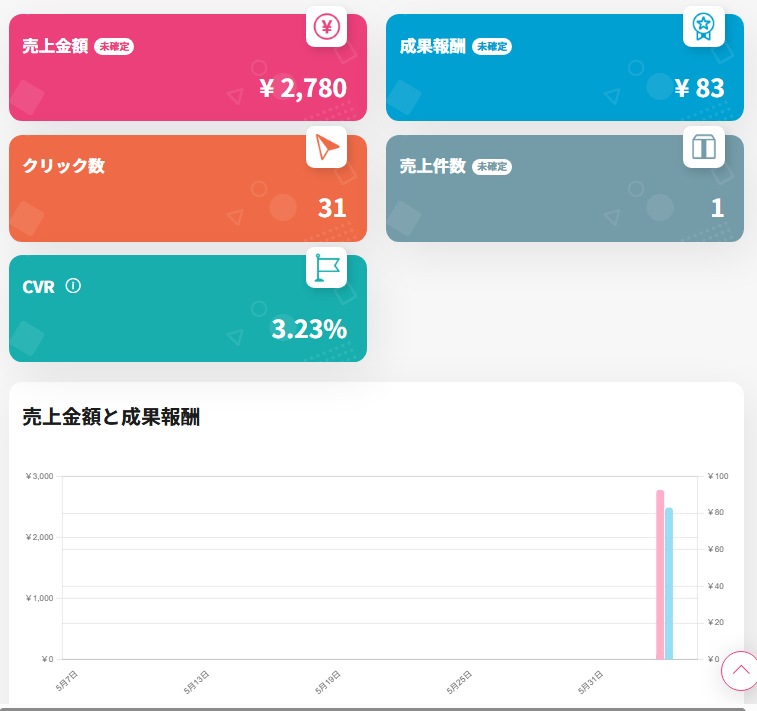Click the 成果報酬 card title
Image resolution: width=757 pixels, height=711 pixels.
pos(433,46)
